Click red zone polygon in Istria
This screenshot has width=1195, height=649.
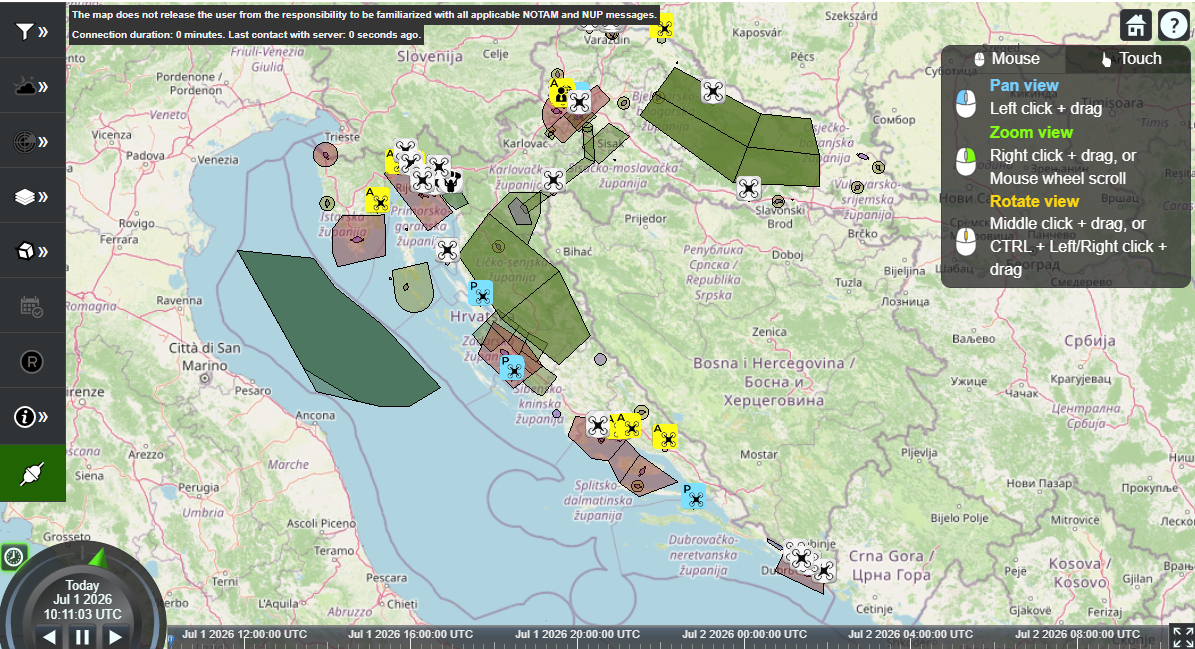[358, 240]
